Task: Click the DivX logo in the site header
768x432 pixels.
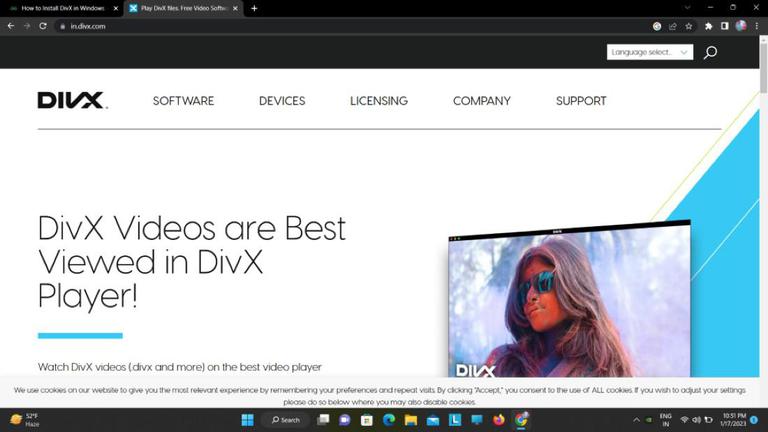Action: coord(72,100)
